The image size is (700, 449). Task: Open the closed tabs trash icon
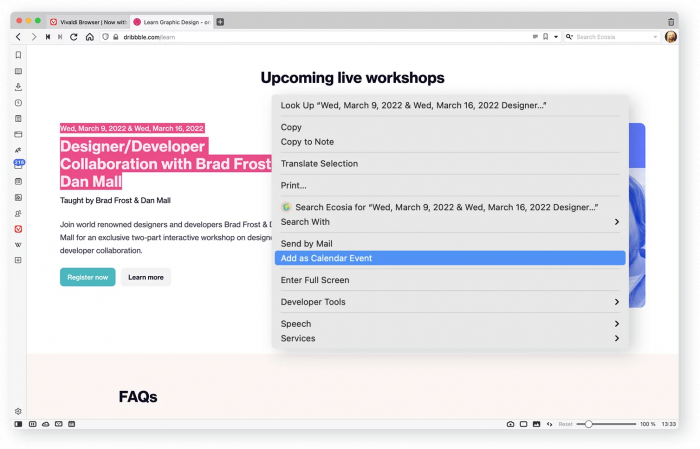tap(671, 21)
